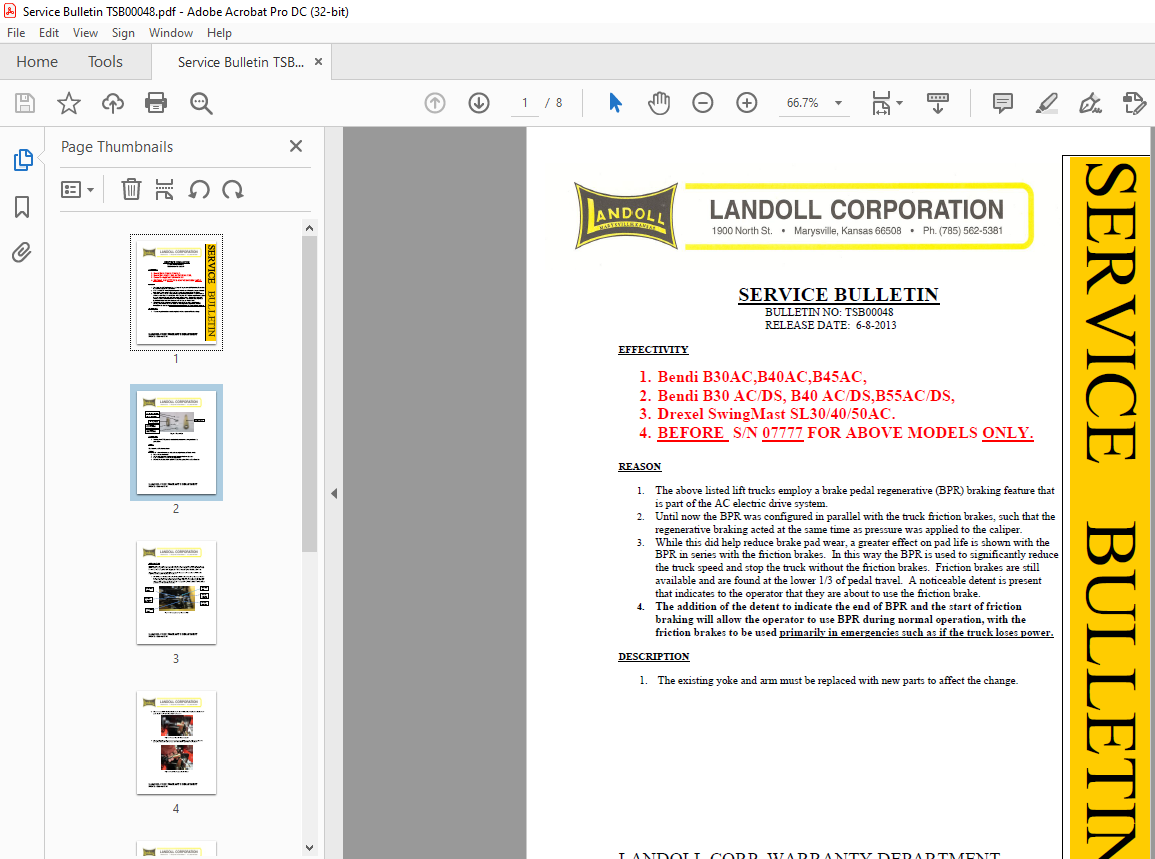Screen dimensions: 1155x859
Task: Zoom out with the minus button
Action: [x=703, y=103]
